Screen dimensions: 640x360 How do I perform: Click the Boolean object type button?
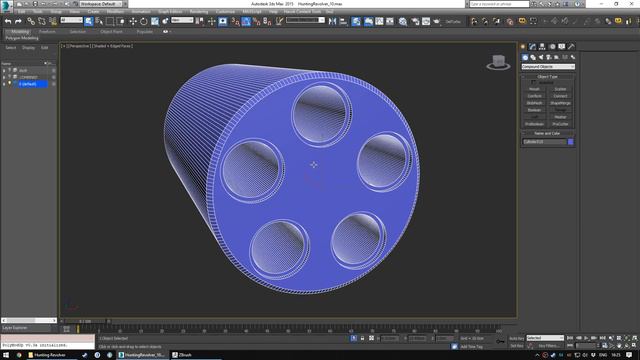pos(534,110)
